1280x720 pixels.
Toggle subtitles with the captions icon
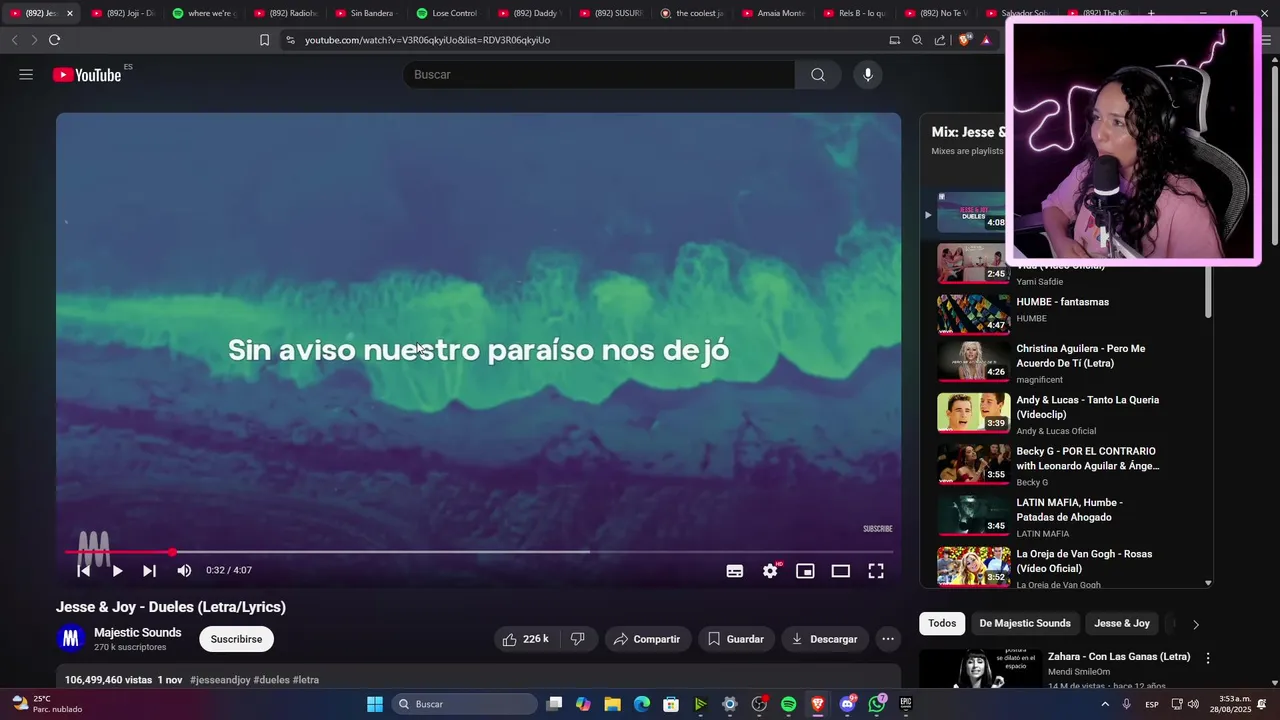[735, 571]
